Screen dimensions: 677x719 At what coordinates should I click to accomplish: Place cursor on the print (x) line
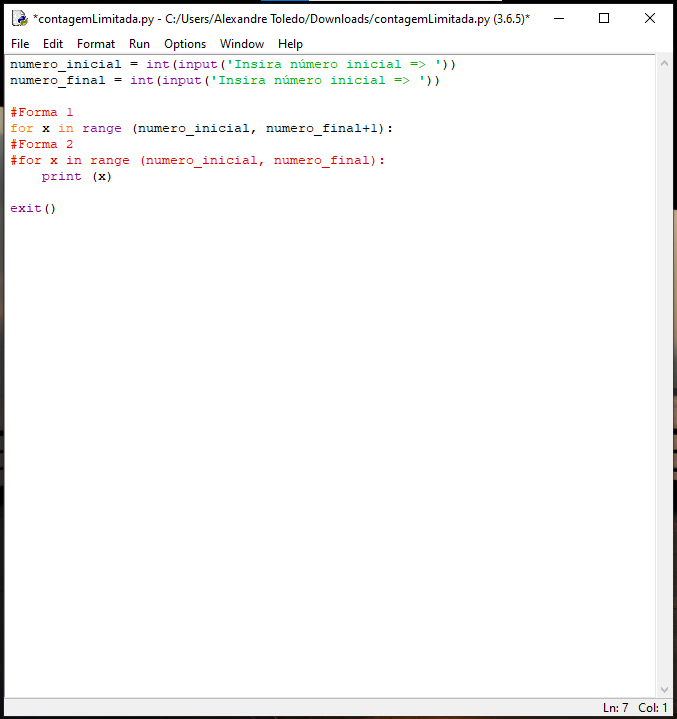(76, 177)
